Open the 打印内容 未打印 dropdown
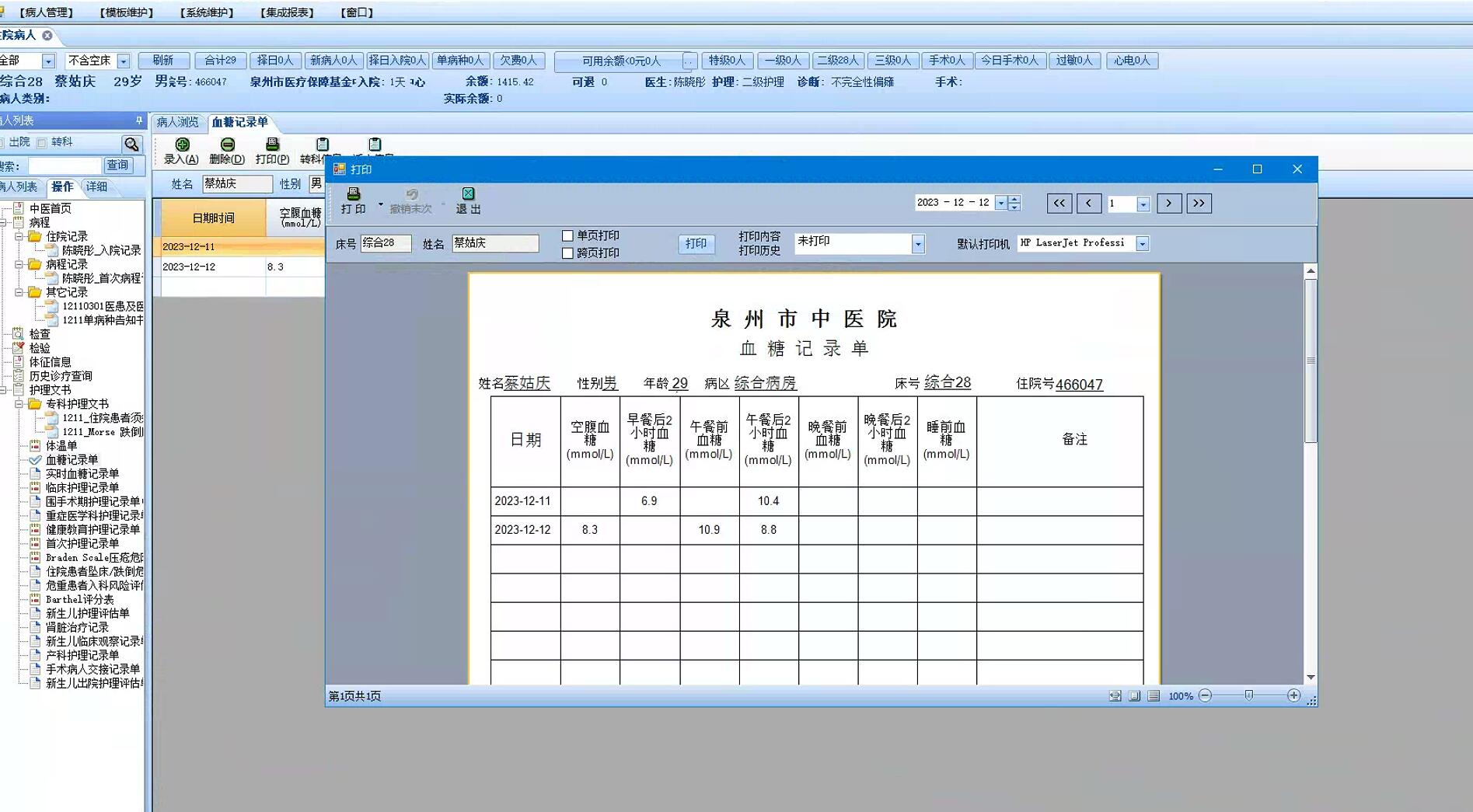Image resolution: width=1473 pixels, height=812 pixels. coord(918,244)
